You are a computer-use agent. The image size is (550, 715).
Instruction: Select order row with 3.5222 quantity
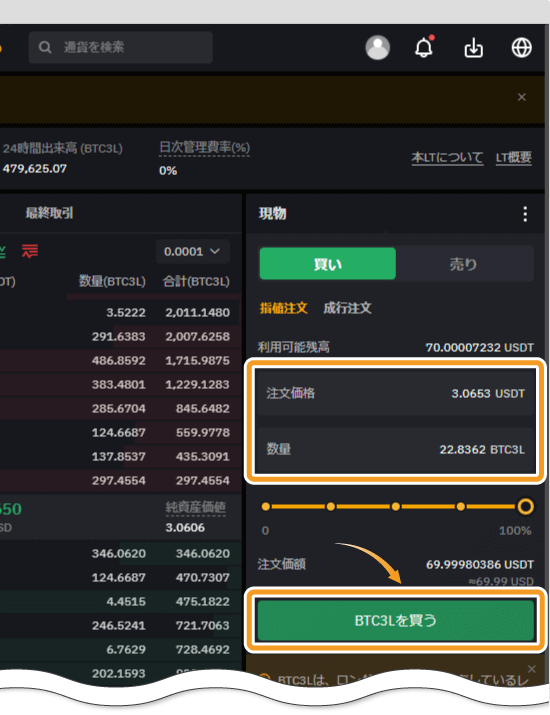(x=121, y=312)
